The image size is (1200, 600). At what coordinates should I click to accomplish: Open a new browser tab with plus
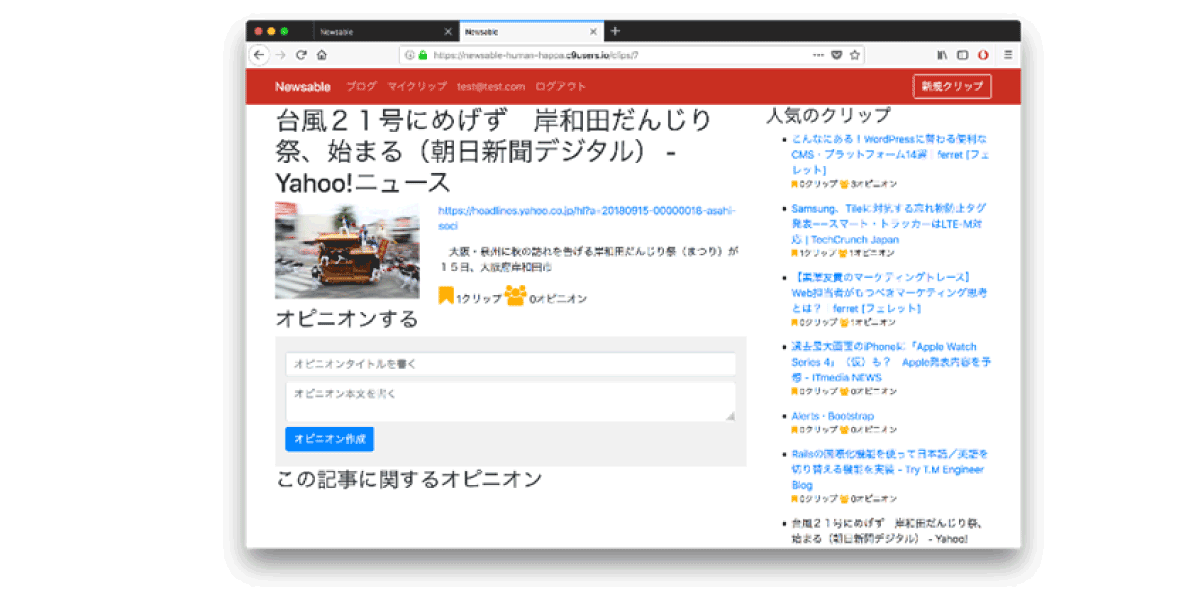click(x=615, y=31)
